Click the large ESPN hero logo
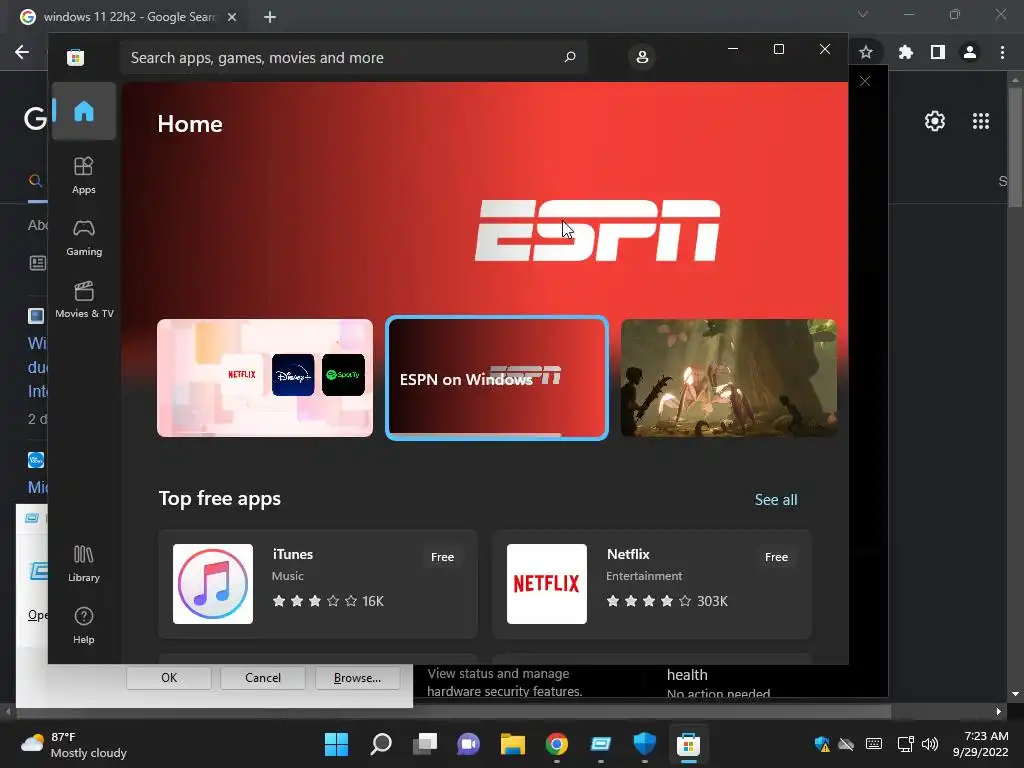Image resolution: width=1024 pixels, height=768 pixels. 597,231
